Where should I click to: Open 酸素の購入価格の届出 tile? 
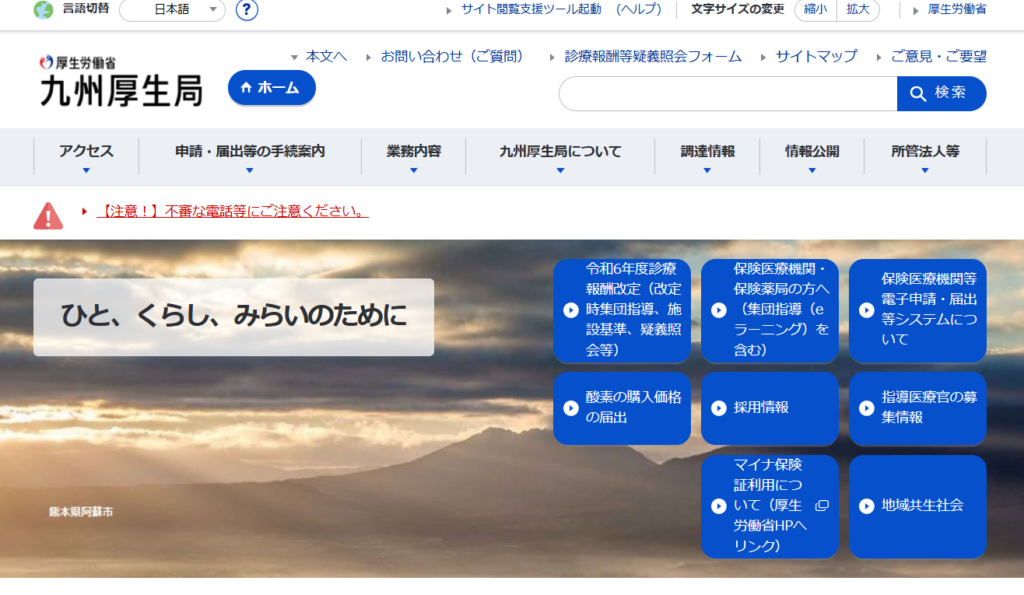tap(622, 408)
